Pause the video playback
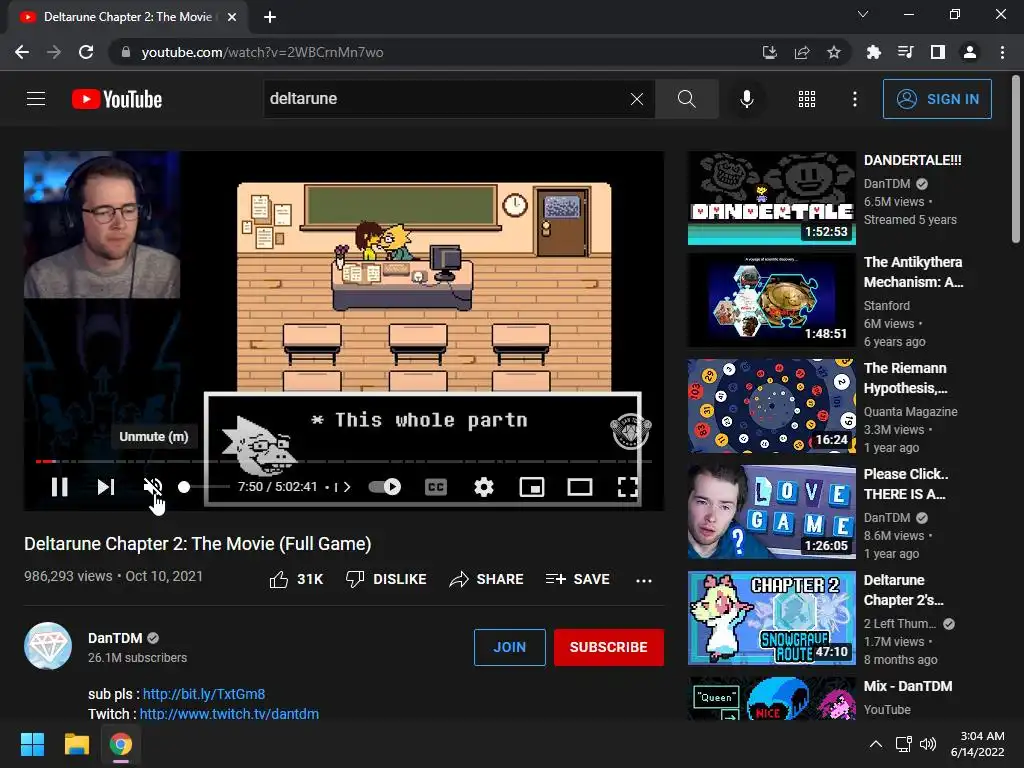1024x768 pixels. 59,487
